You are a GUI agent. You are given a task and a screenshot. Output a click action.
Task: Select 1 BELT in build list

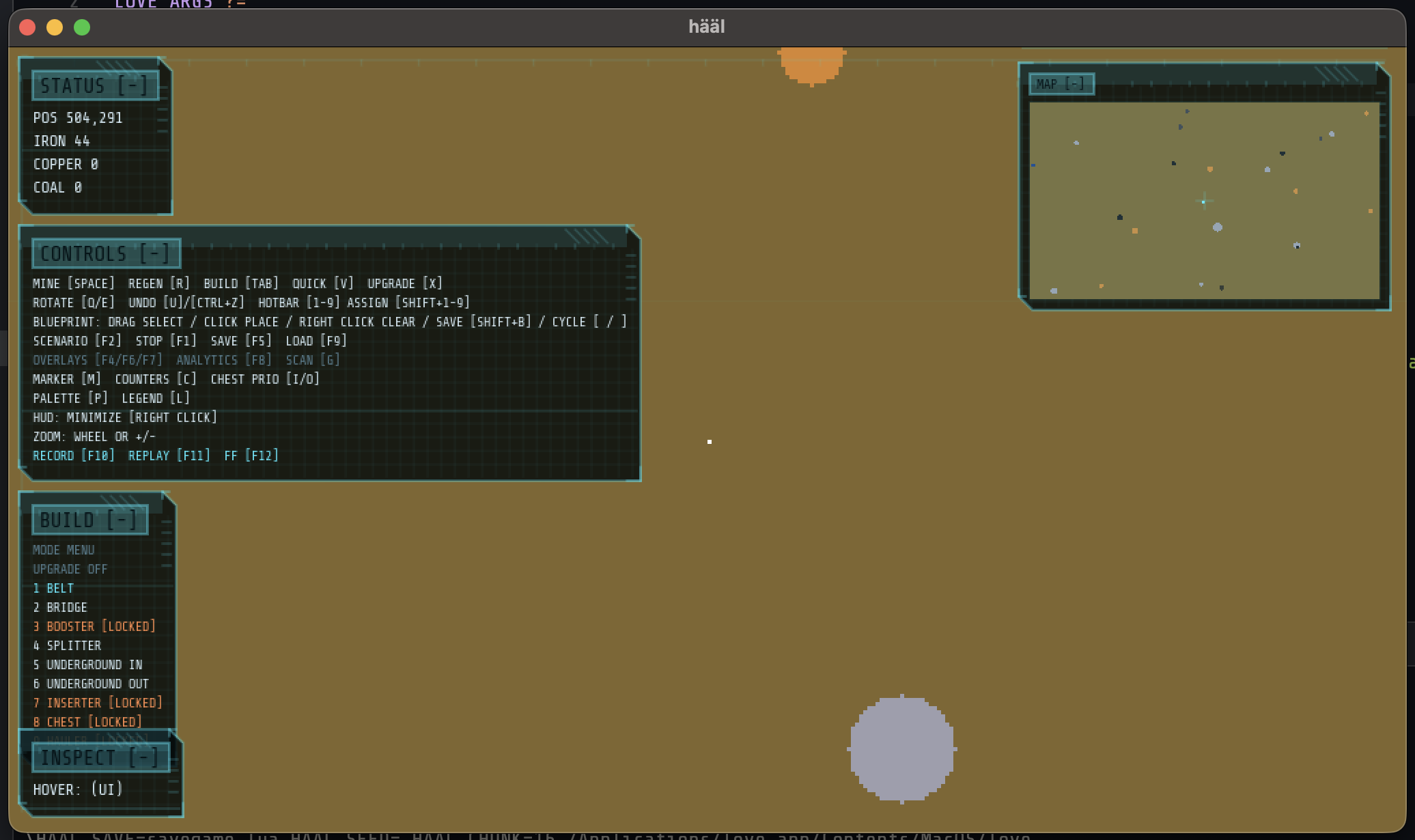point(53,588)
